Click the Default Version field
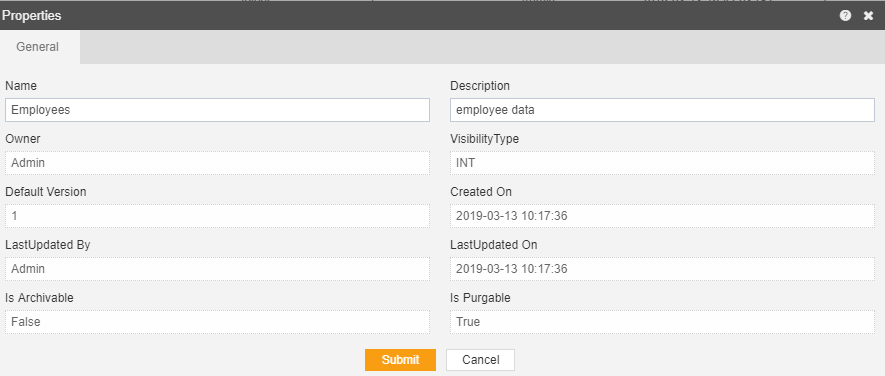The width and height of the screenshot is (885, 376). point(217,216)
